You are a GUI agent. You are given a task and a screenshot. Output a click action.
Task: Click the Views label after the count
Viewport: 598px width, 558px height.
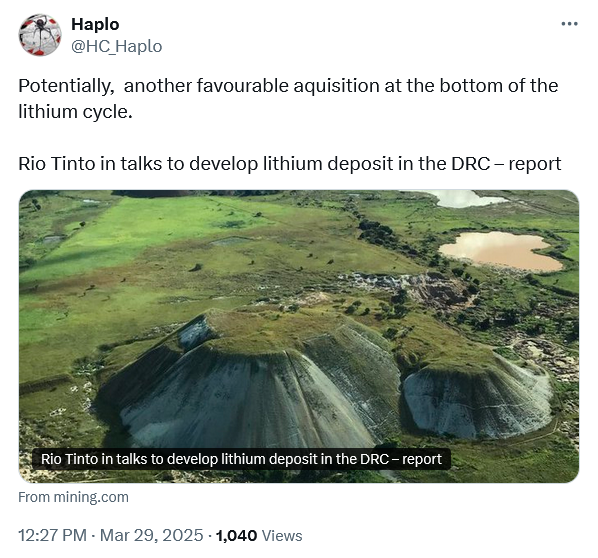(282, 535)
